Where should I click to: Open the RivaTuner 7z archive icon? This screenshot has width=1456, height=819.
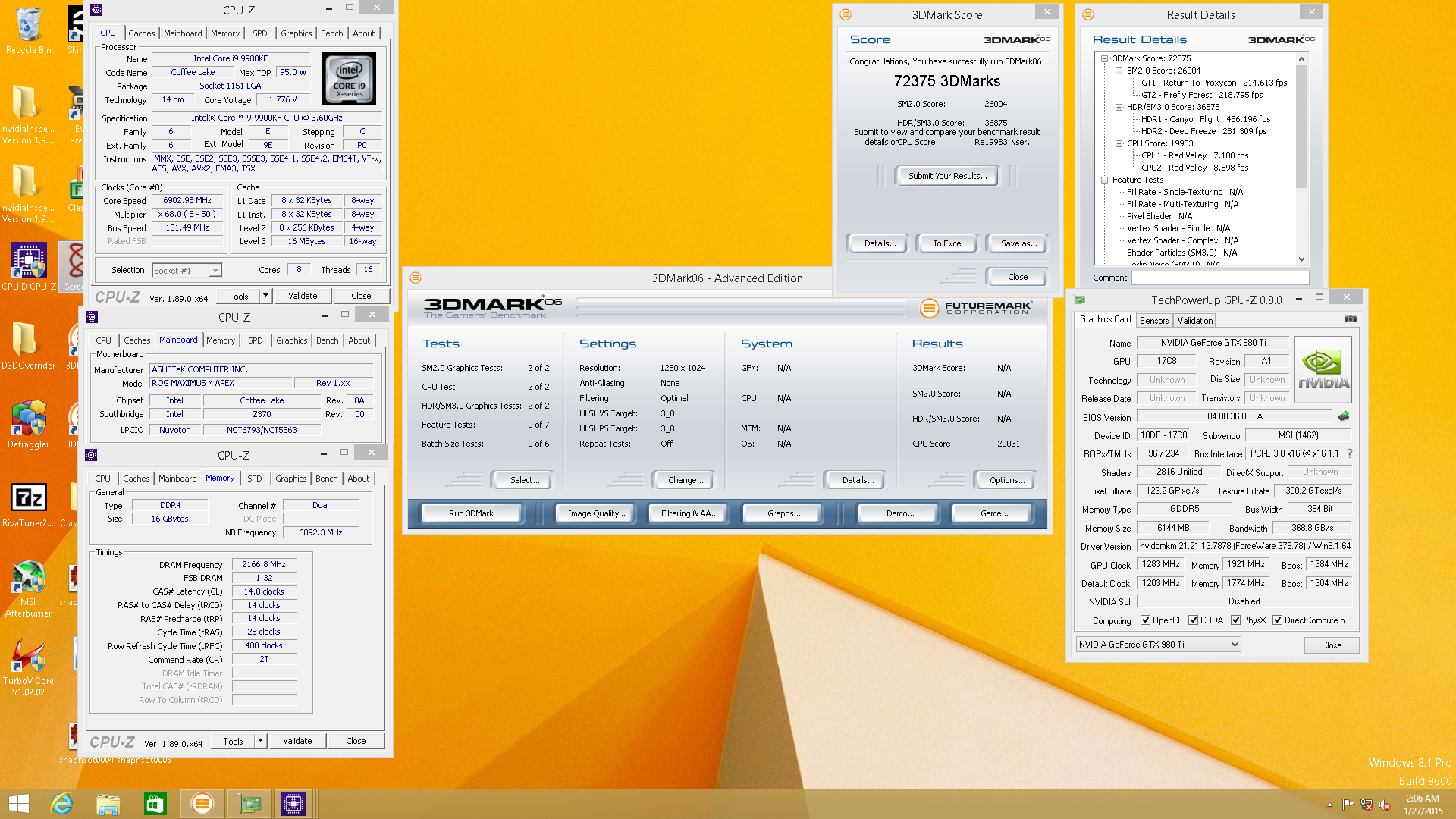[28, 504]
